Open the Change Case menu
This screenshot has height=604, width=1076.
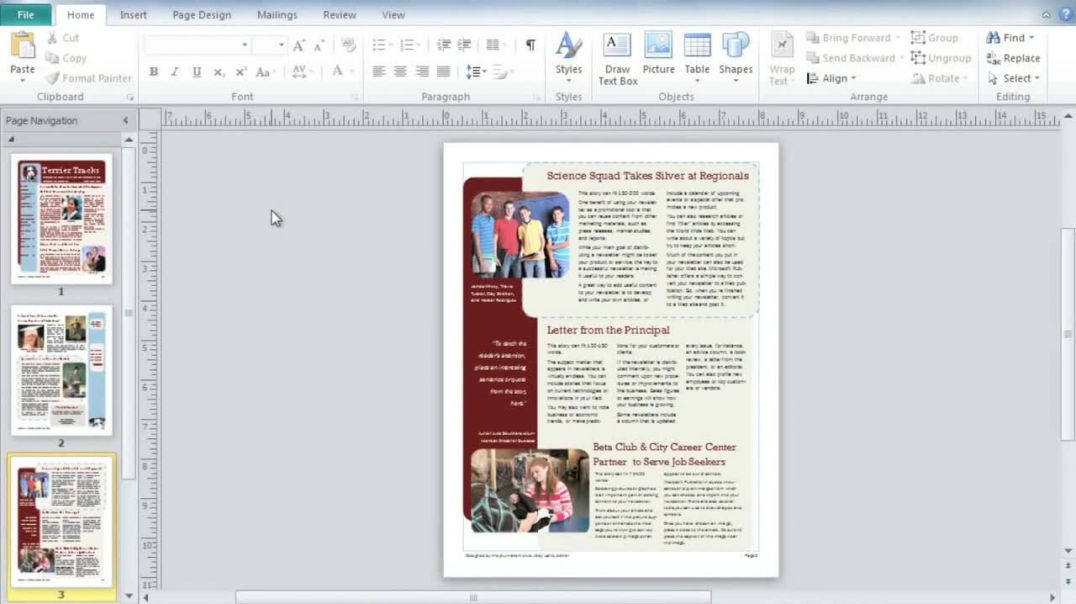click(264, 71)
